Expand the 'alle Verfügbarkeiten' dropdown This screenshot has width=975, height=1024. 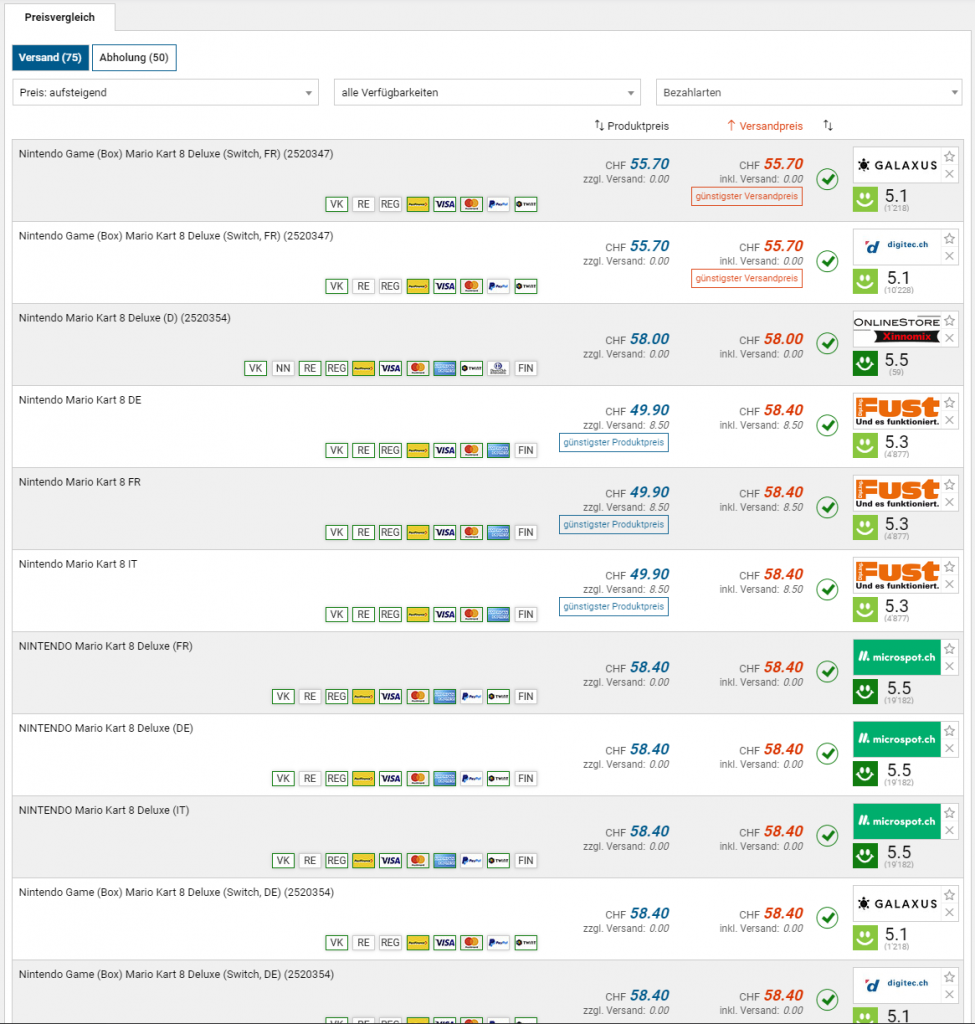(486, 93)
